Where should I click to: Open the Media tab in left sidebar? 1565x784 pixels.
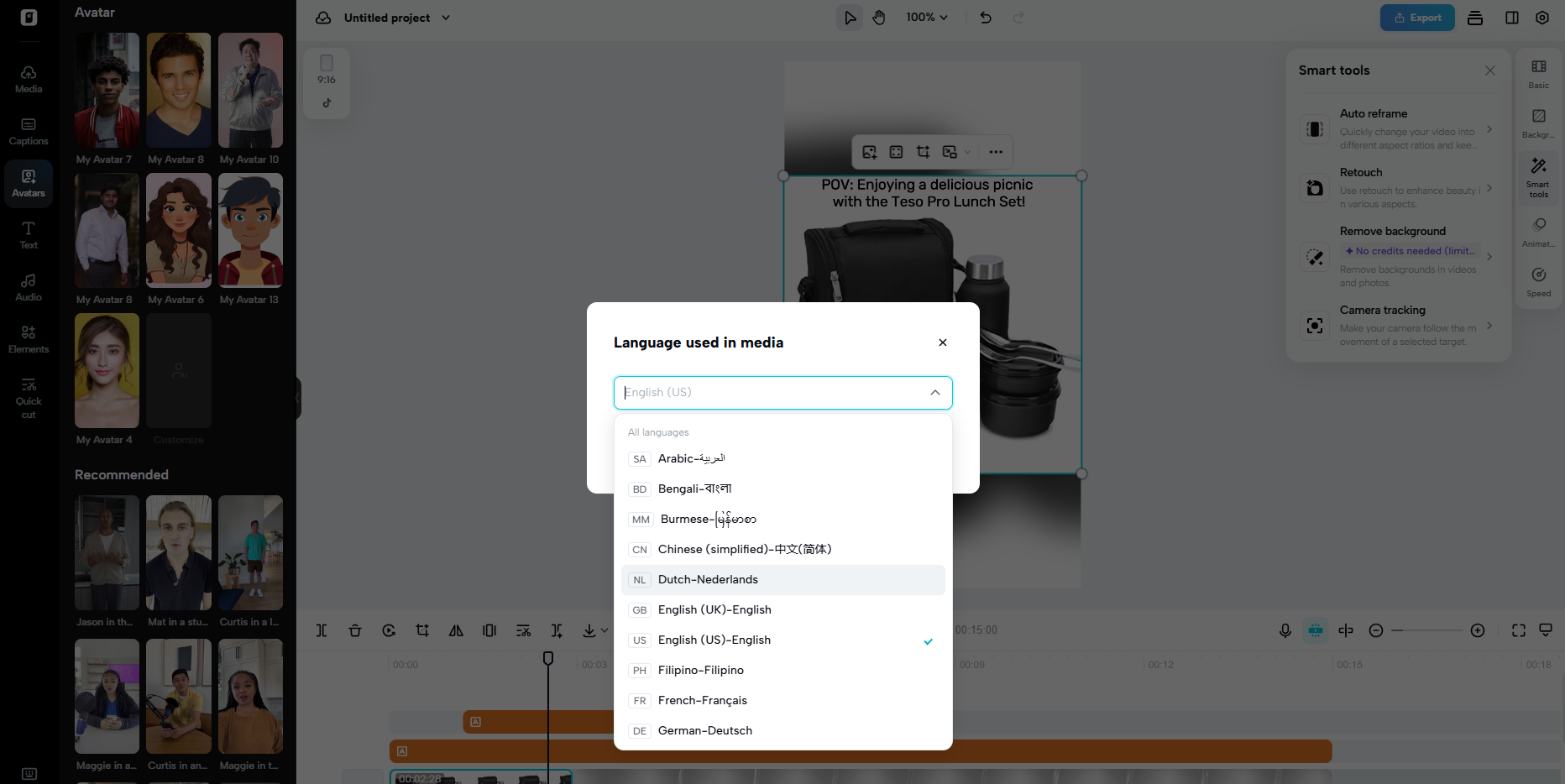[x=29, y=79]
